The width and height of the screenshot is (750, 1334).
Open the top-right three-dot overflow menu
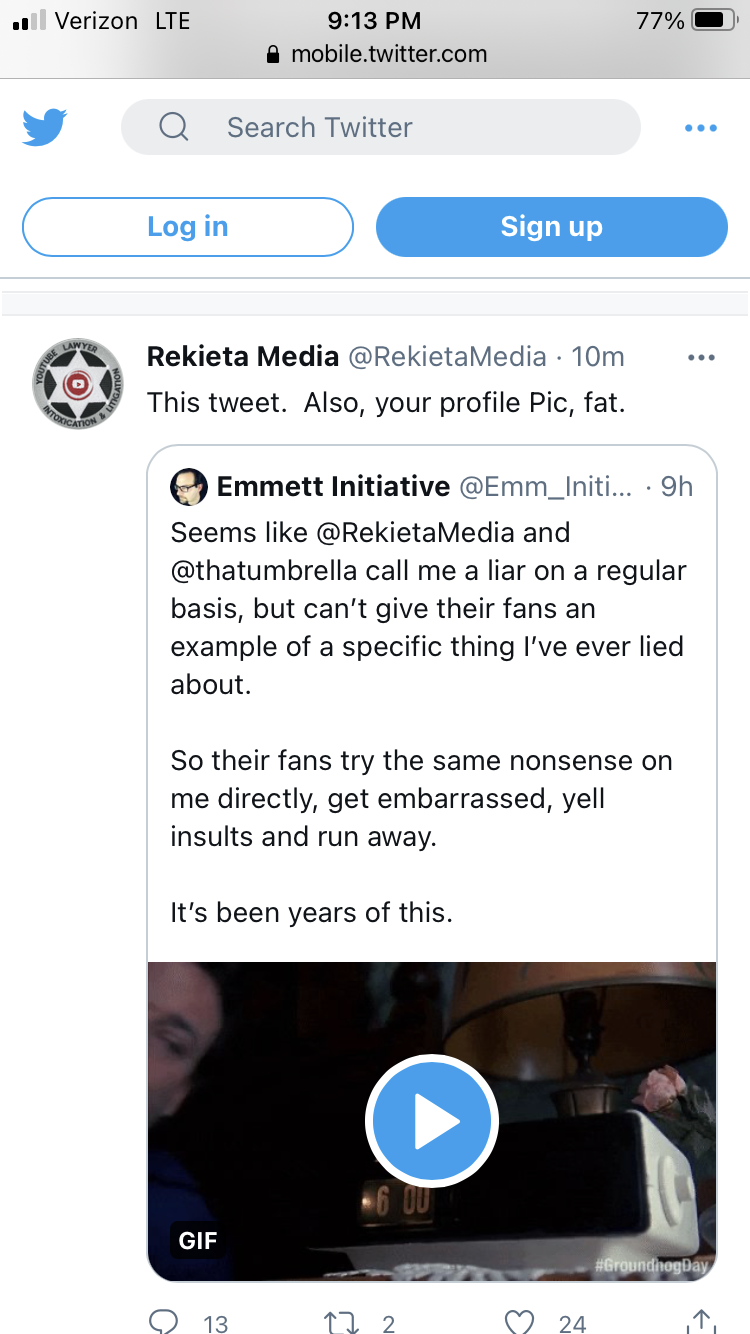(701, 128)
